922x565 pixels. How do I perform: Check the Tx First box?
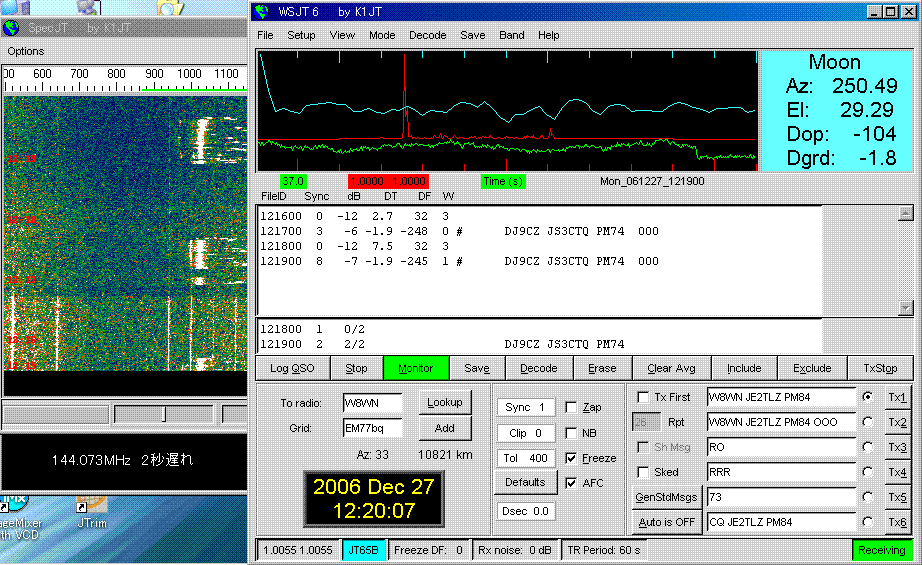643,397
